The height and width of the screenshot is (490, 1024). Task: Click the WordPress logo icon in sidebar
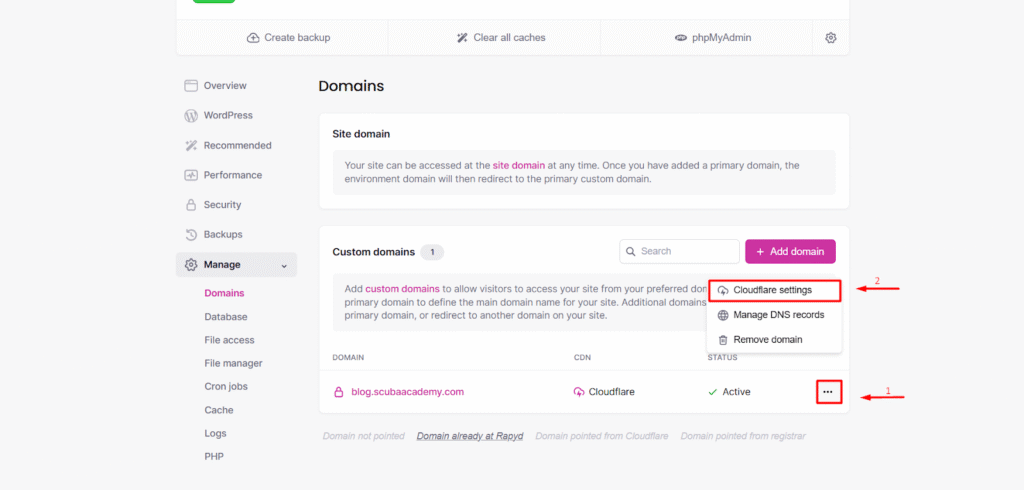(x=191, y=116)
